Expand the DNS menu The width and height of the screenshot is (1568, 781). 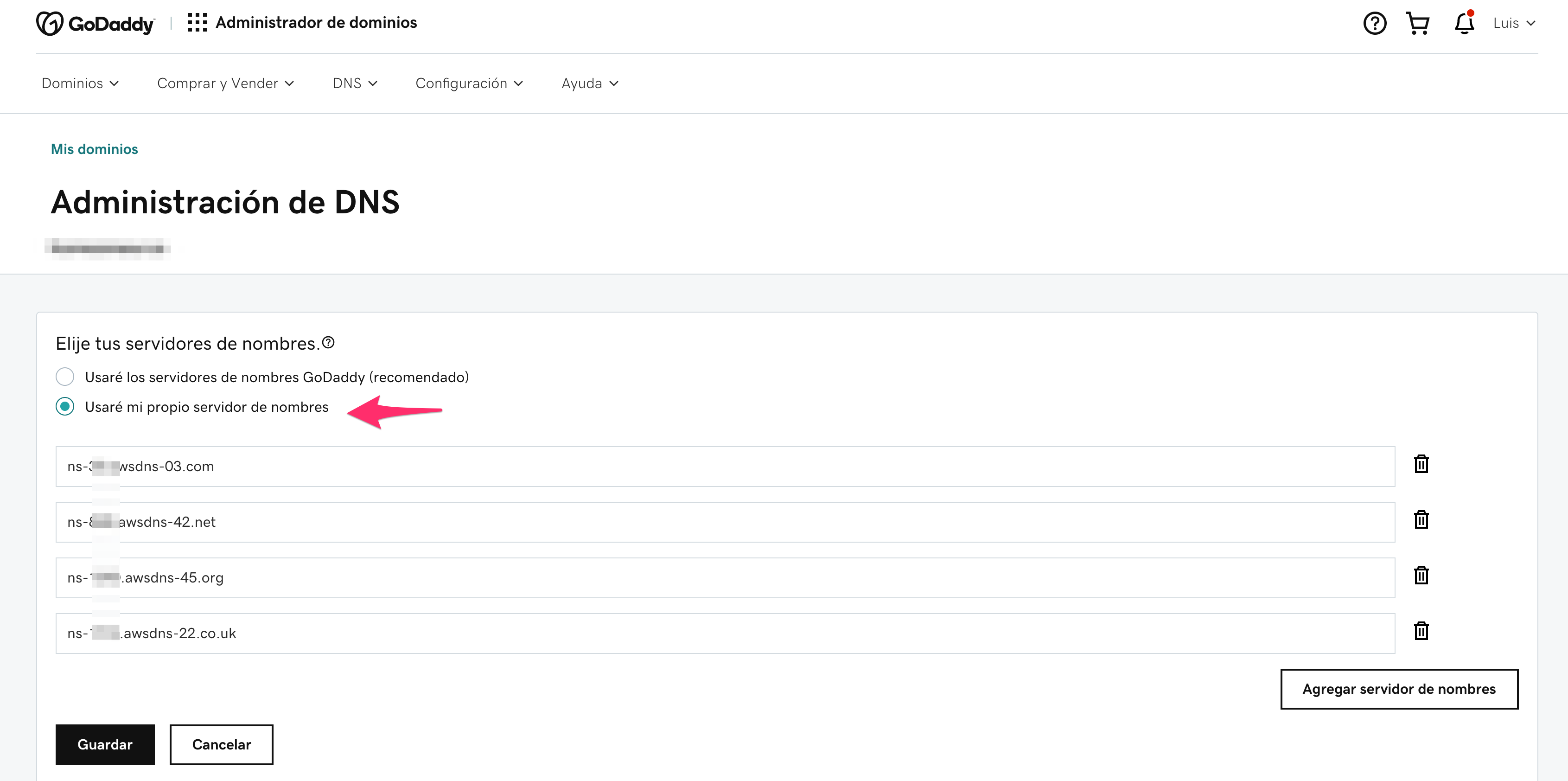355,83
